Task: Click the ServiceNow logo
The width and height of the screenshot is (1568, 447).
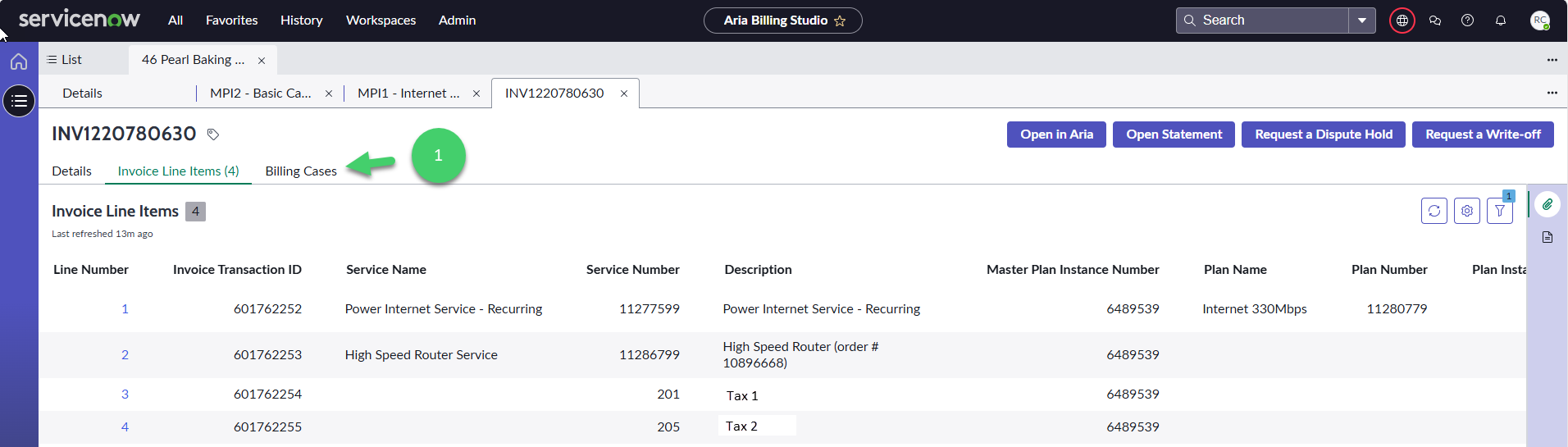Action: point(79,19)
